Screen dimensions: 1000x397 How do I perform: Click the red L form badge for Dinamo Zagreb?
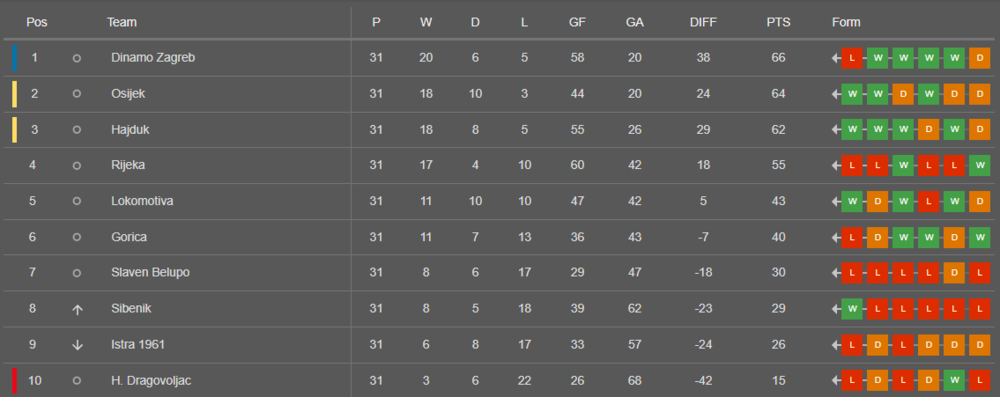click(851, 58)
